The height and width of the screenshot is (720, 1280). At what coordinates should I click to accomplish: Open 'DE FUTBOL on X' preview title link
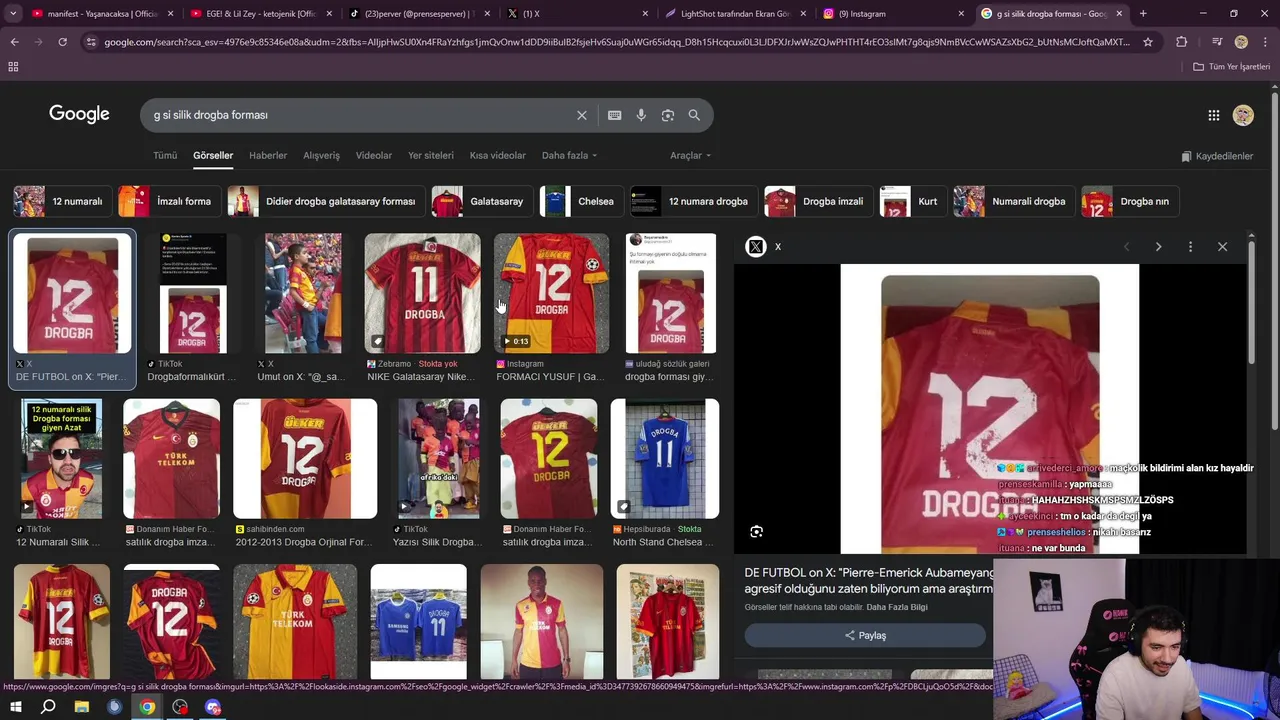click(x=869, y=580)
